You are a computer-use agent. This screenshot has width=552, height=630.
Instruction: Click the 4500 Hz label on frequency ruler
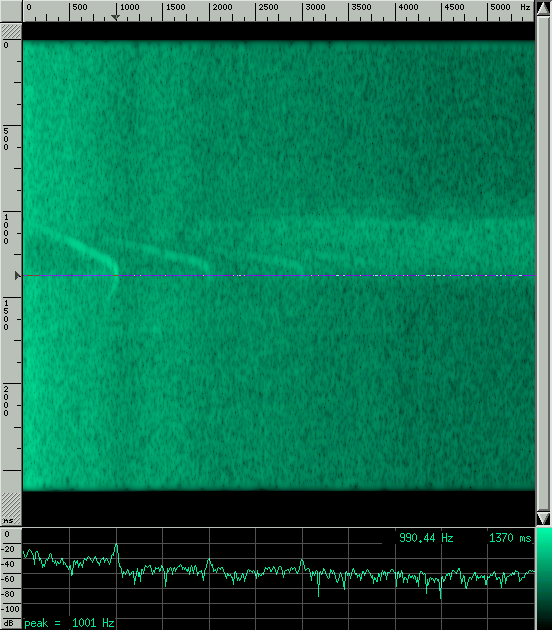454,7
